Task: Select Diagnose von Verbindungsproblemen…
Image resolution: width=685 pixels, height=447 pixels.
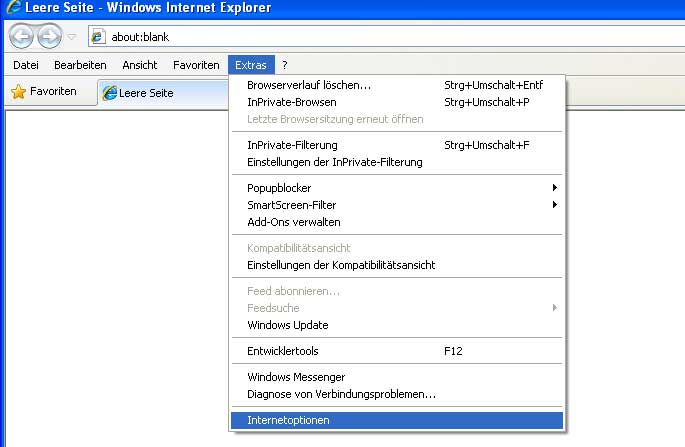Action: pyautogui.click(x=397, y=394)
